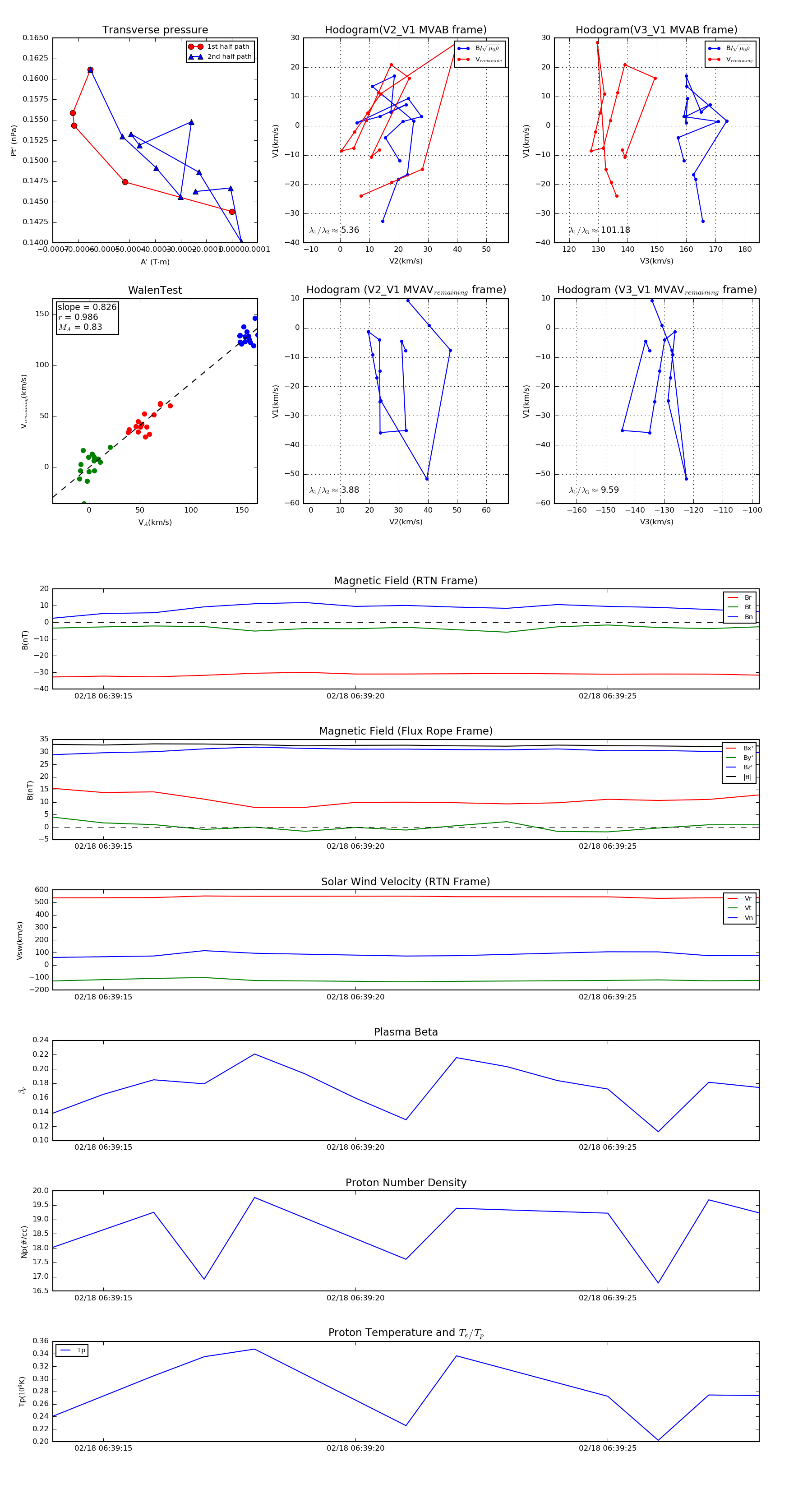
Task: Click the 'WalenTest' plot title
Action: [155, 290]
